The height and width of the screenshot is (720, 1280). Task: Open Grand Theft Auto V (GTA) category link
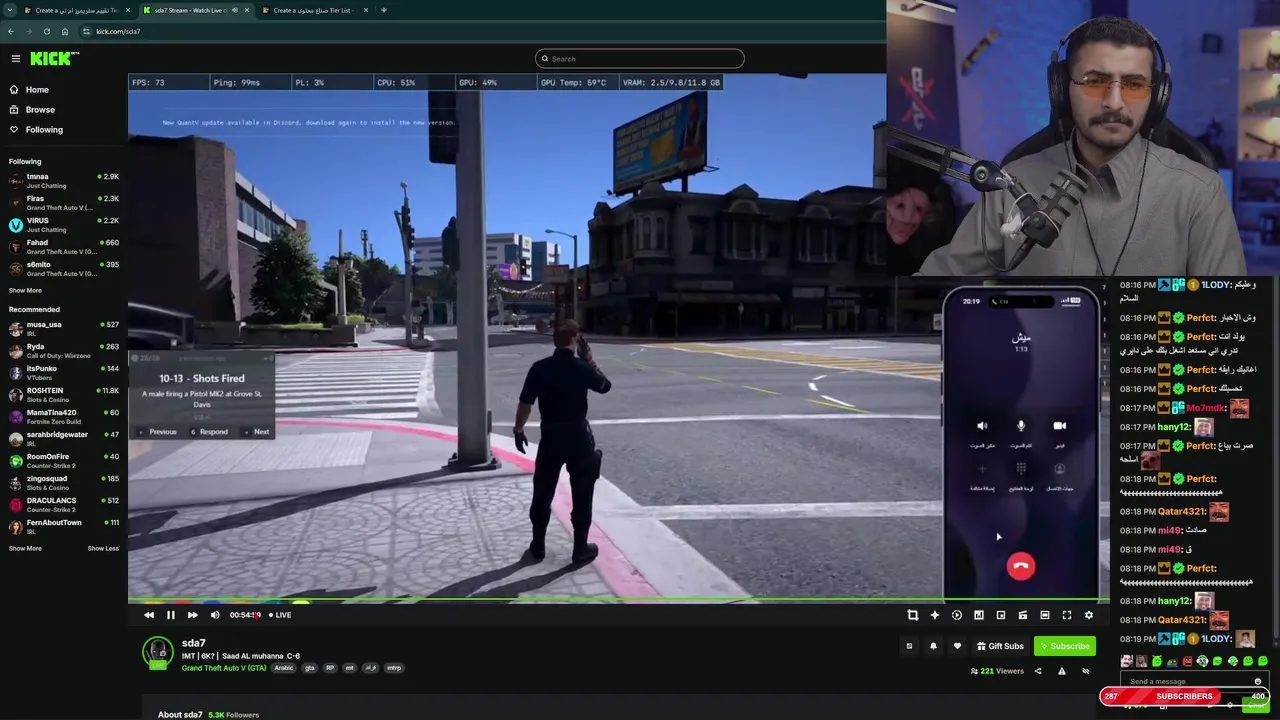click(x=224, y=668)
